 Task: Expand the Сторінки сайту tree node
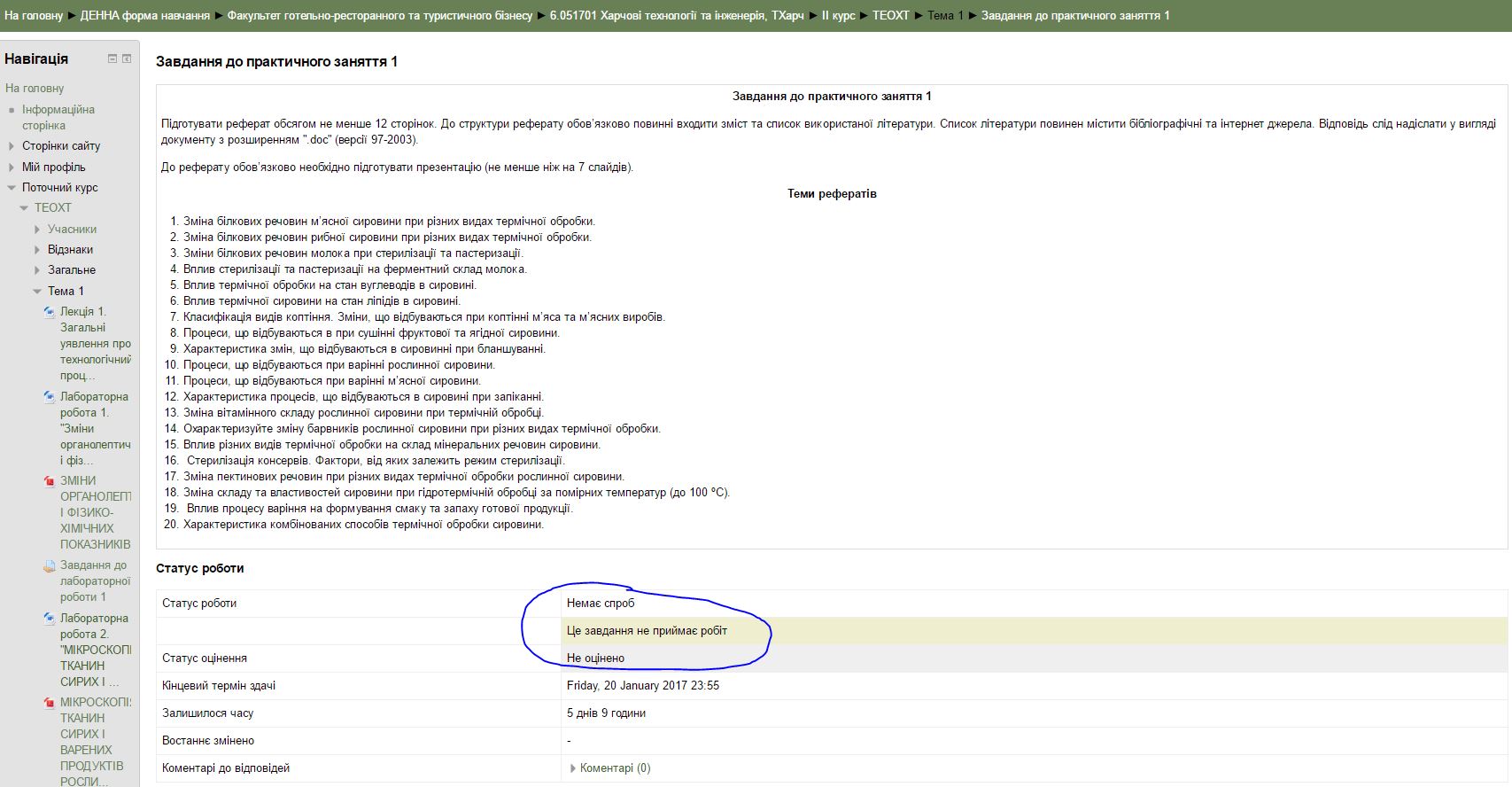12,146
